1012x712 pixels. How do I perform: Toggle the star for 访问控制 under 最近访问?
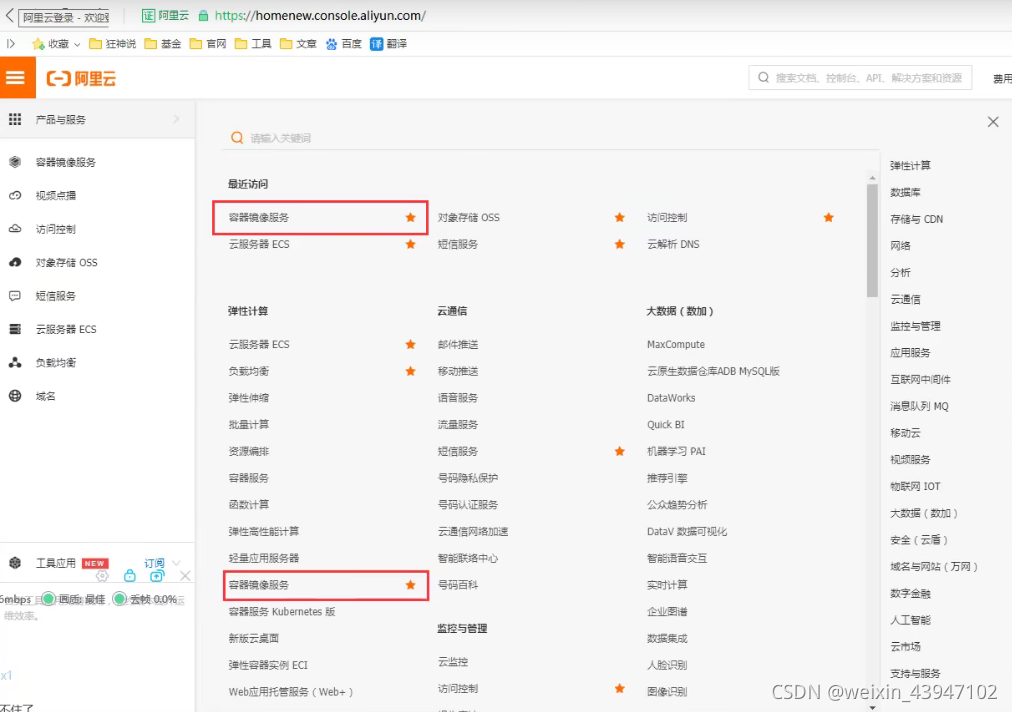pyautogui.click(x=829, y=218)
